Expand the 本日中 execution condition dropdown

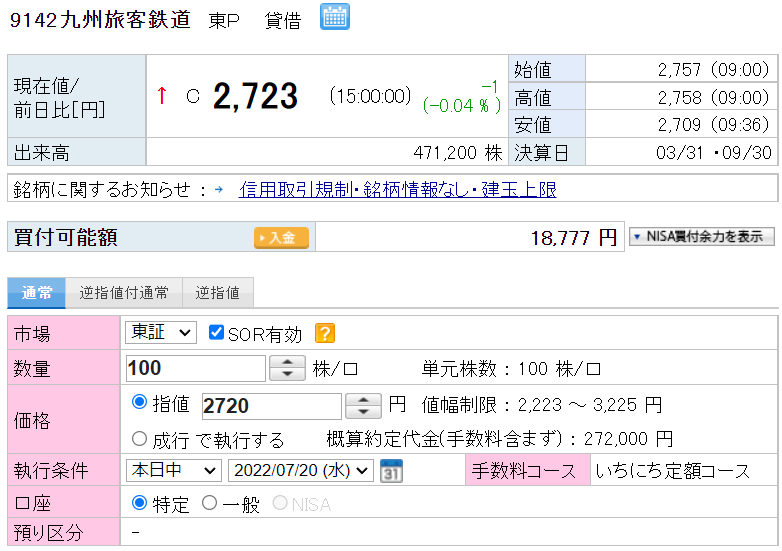tap(173, 471)
